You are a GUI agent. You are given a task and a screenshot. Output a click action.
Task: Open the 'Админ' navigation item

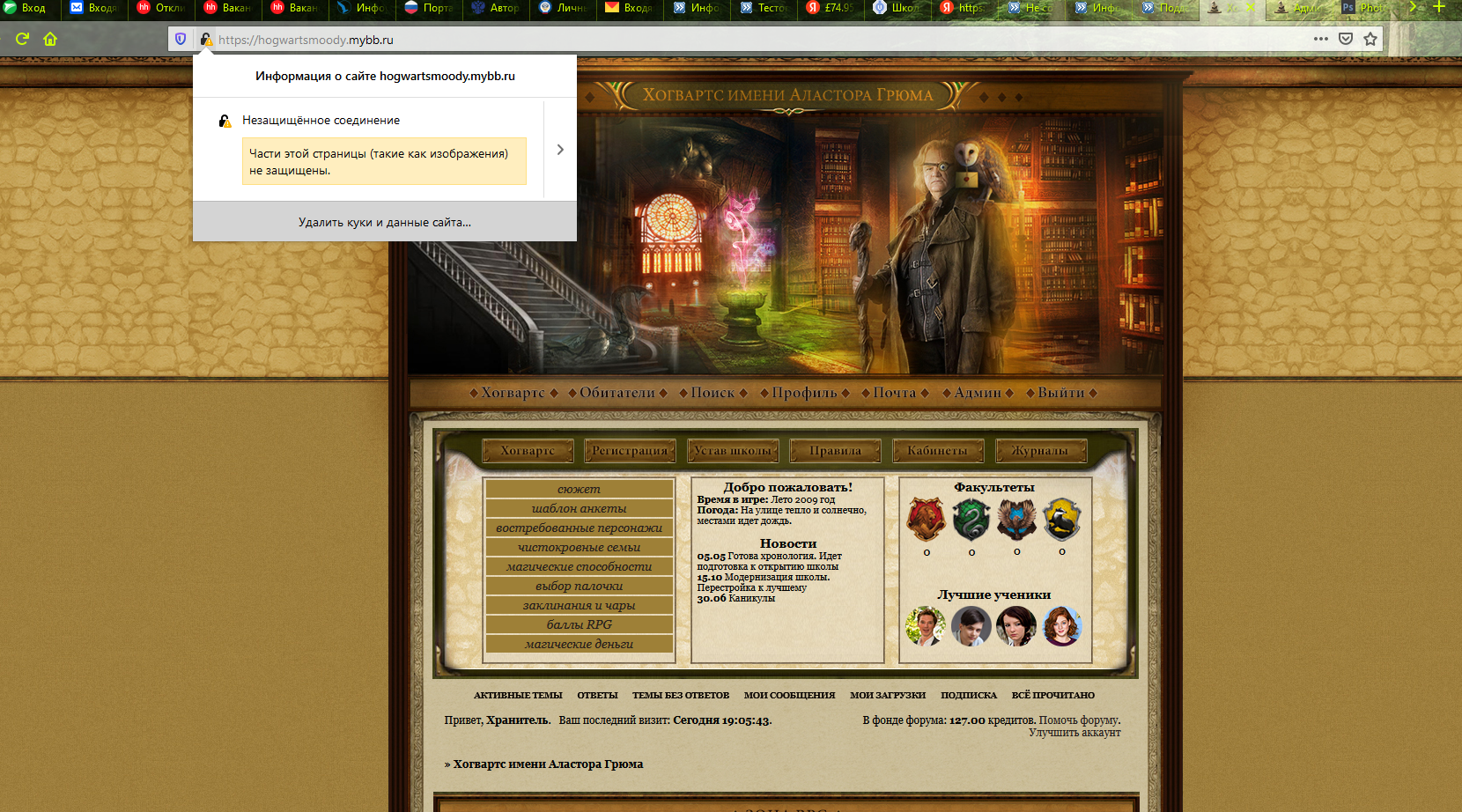tap(978, 393)
